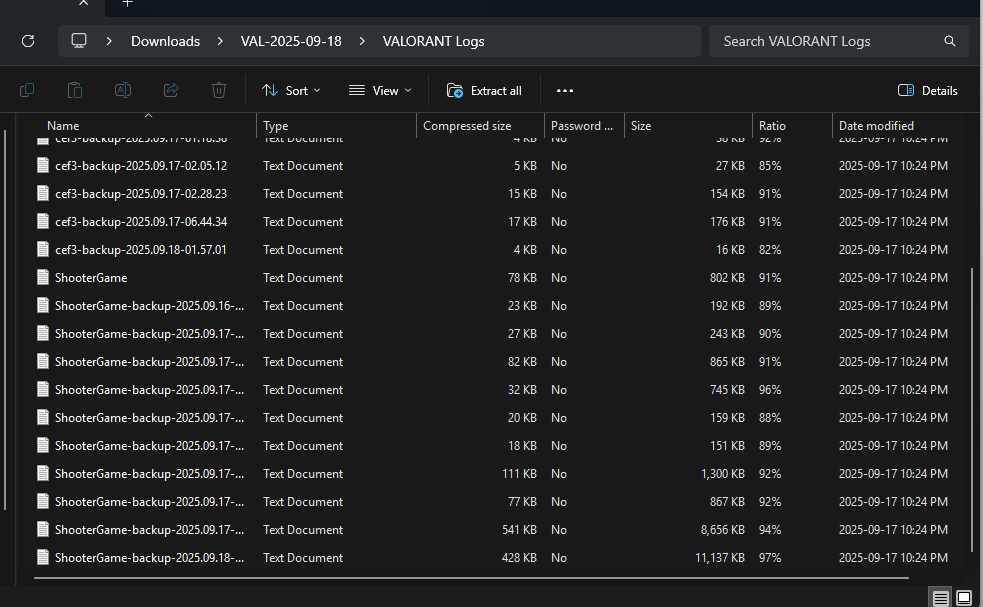Expand chevron after VAL-2025-09-18 breadcrumb
The image size is (983, 607).
(x=362, y=41)
